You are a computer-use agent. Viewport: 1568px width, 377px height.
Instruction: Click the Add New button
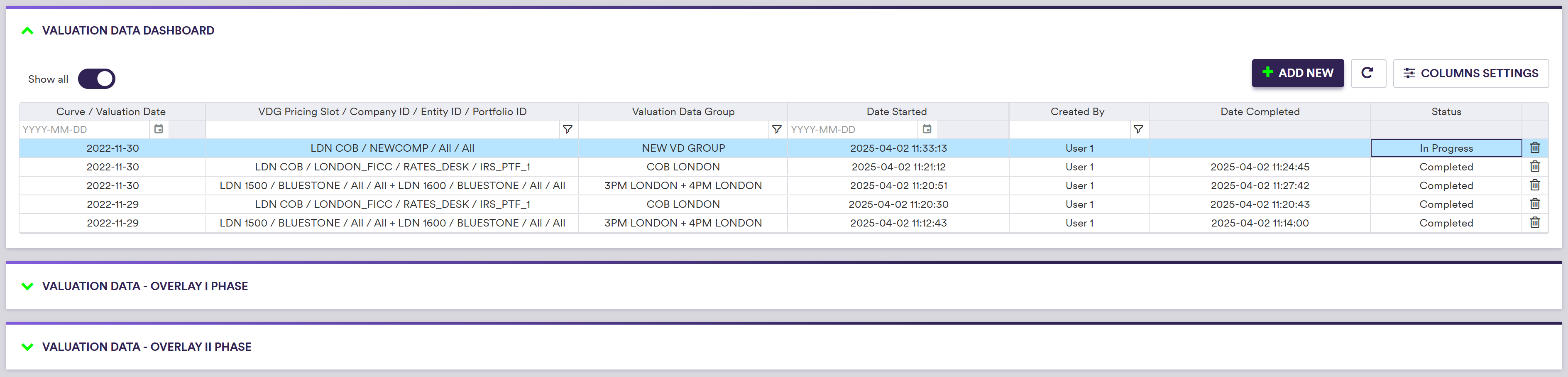click(1297, 73)
